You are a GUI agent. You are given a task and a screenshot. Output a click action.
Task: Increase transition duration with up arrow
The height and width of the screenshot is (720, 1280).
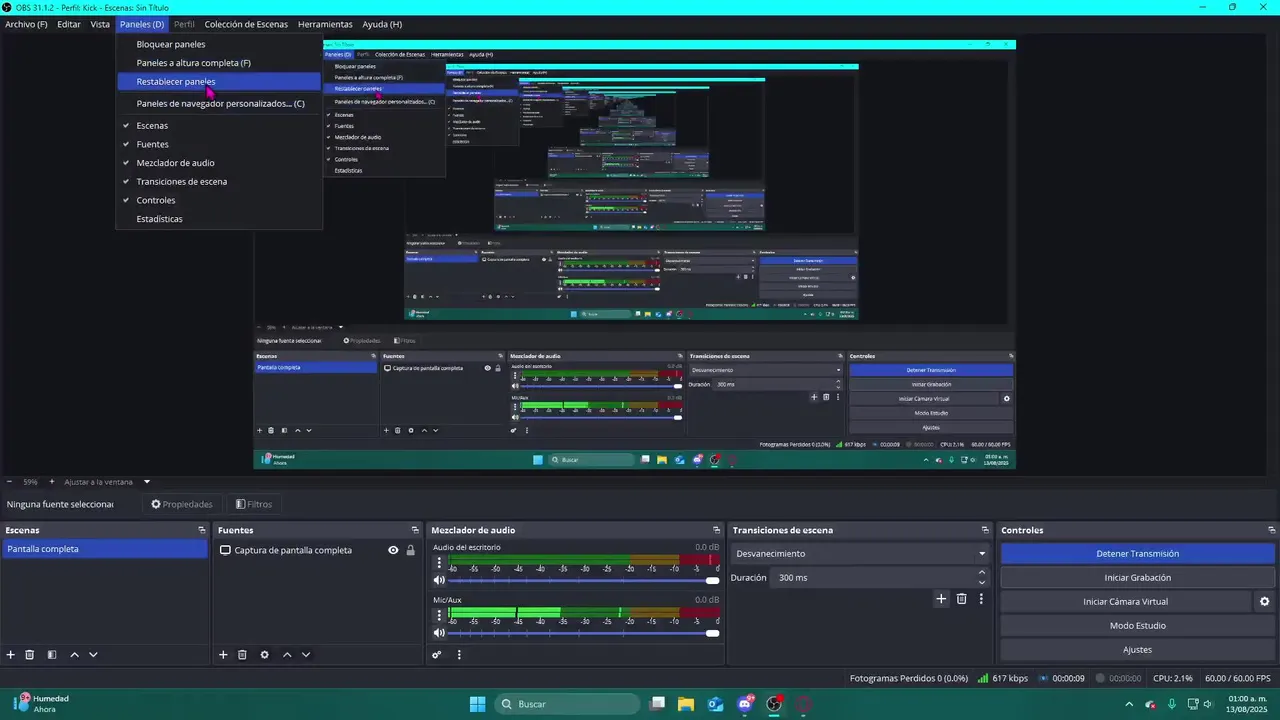click(x=982, y=573)
